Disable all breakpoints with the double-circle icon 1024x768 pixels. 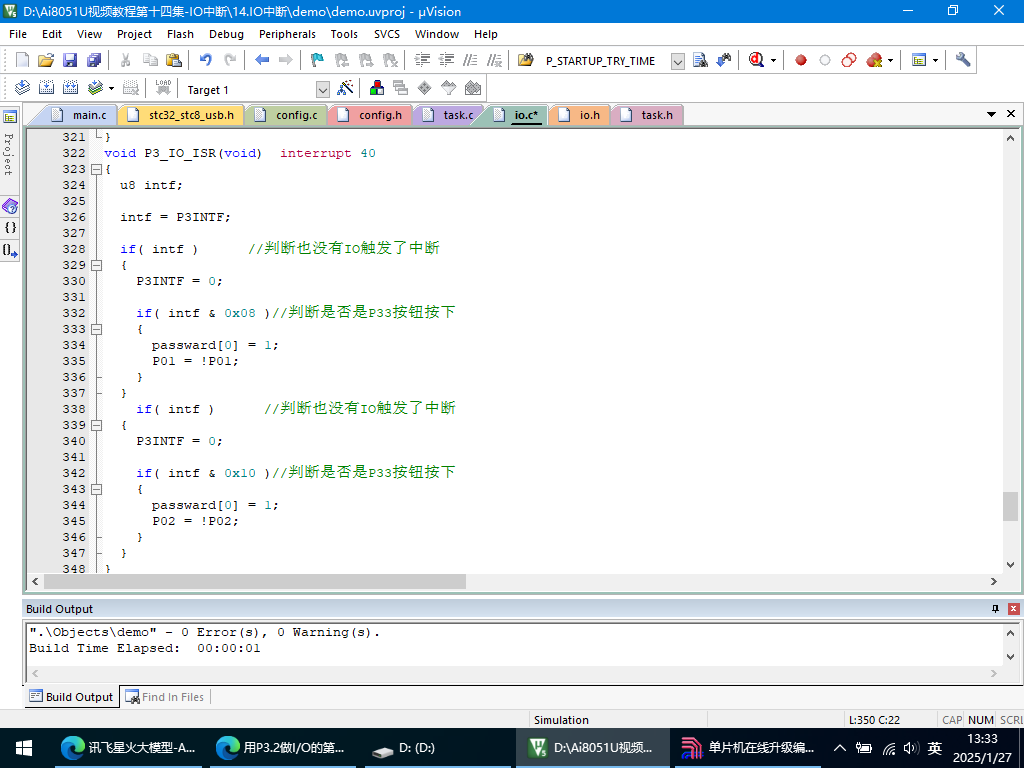pyautogui.click(x=848, y=60)
